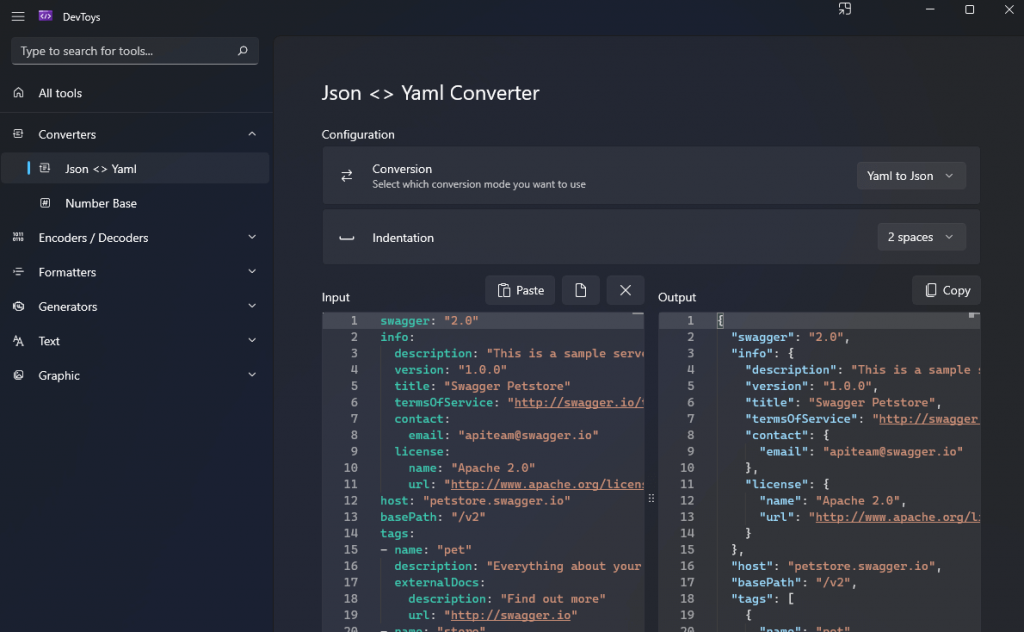Click the search magnifier icon
Screen dimensions: 1024x632
pyautogui.click(x=243, y=51)
